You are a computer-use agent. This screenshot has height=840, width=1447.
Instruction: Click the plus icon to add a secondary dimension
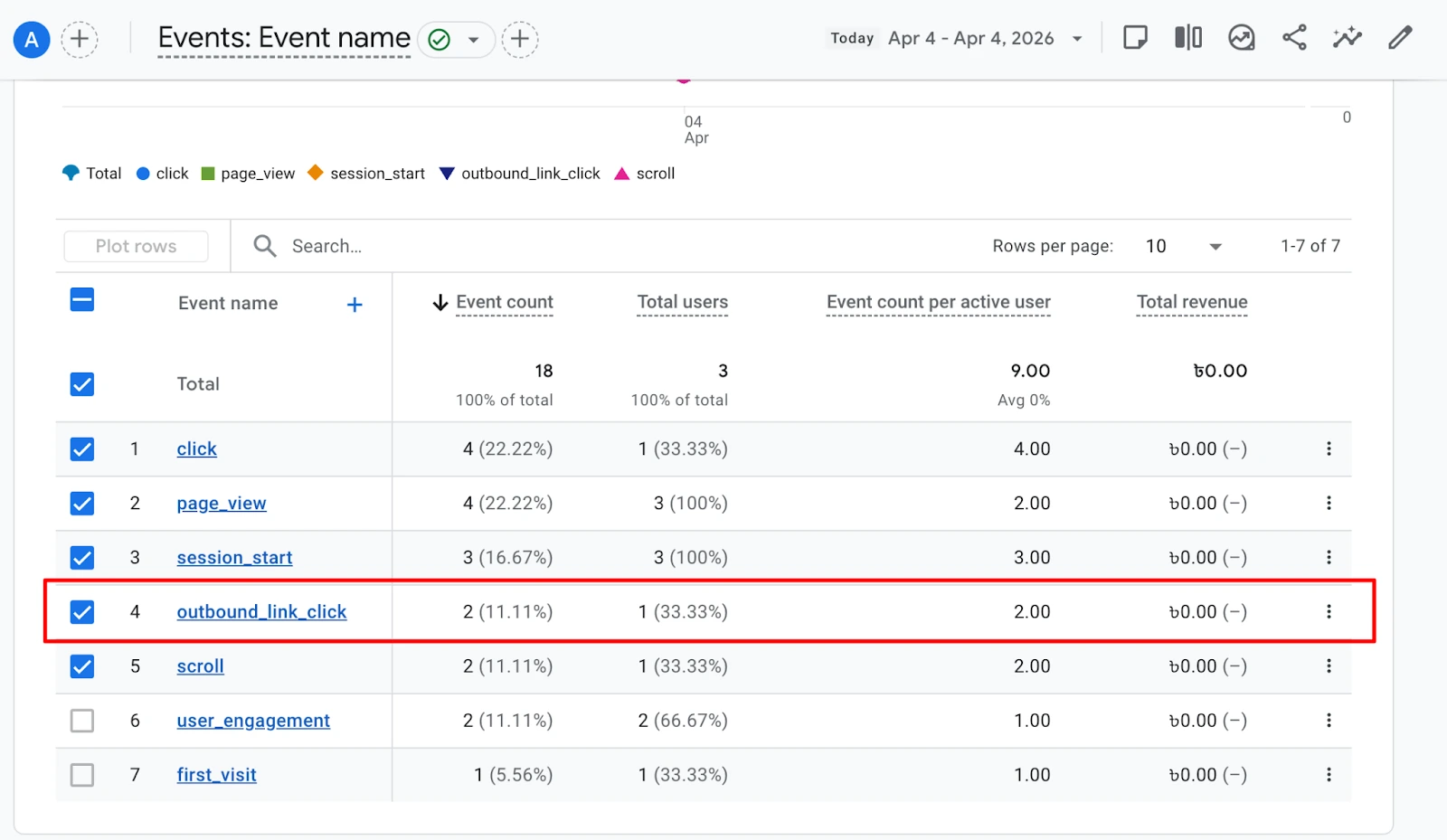coord(355,304)
